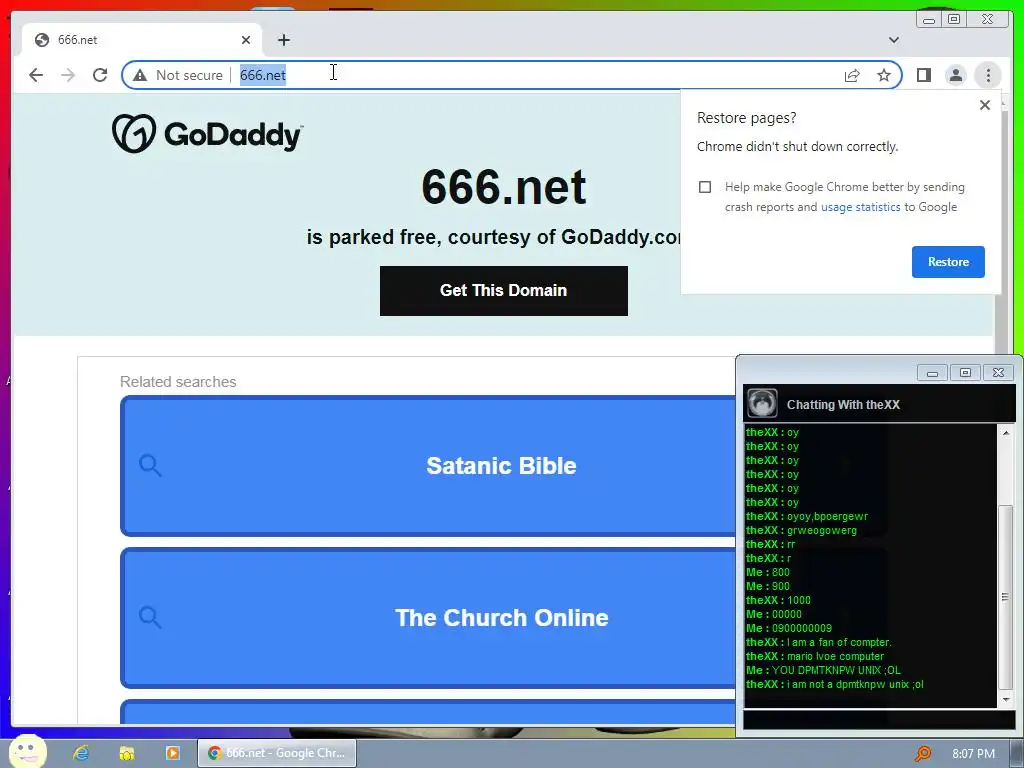1024x768 pixels.
Task: Expand the tab search chevron
Action: [893, 40]
